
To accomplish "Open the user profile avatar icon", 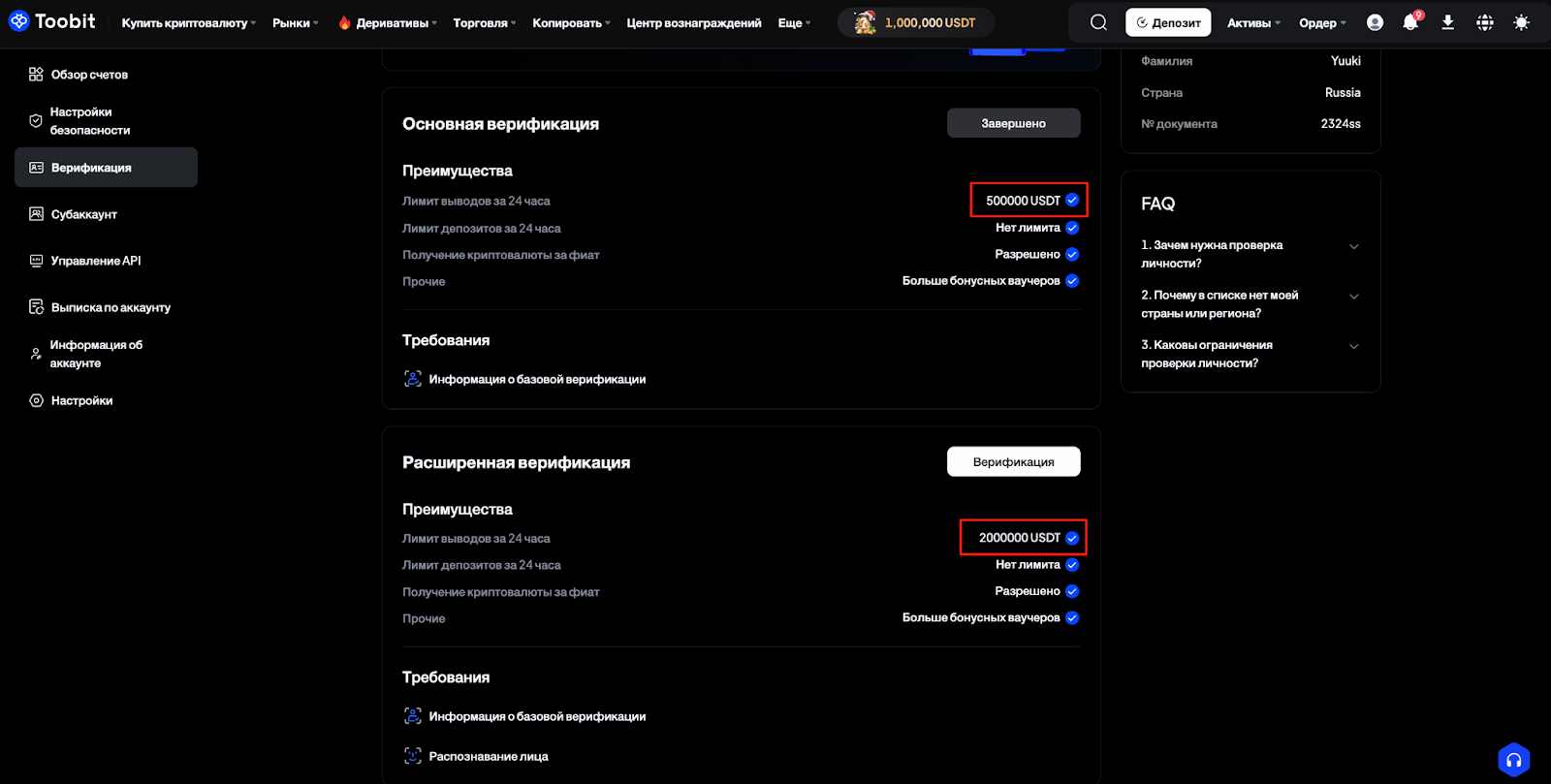I will (x=1375, y=22).
